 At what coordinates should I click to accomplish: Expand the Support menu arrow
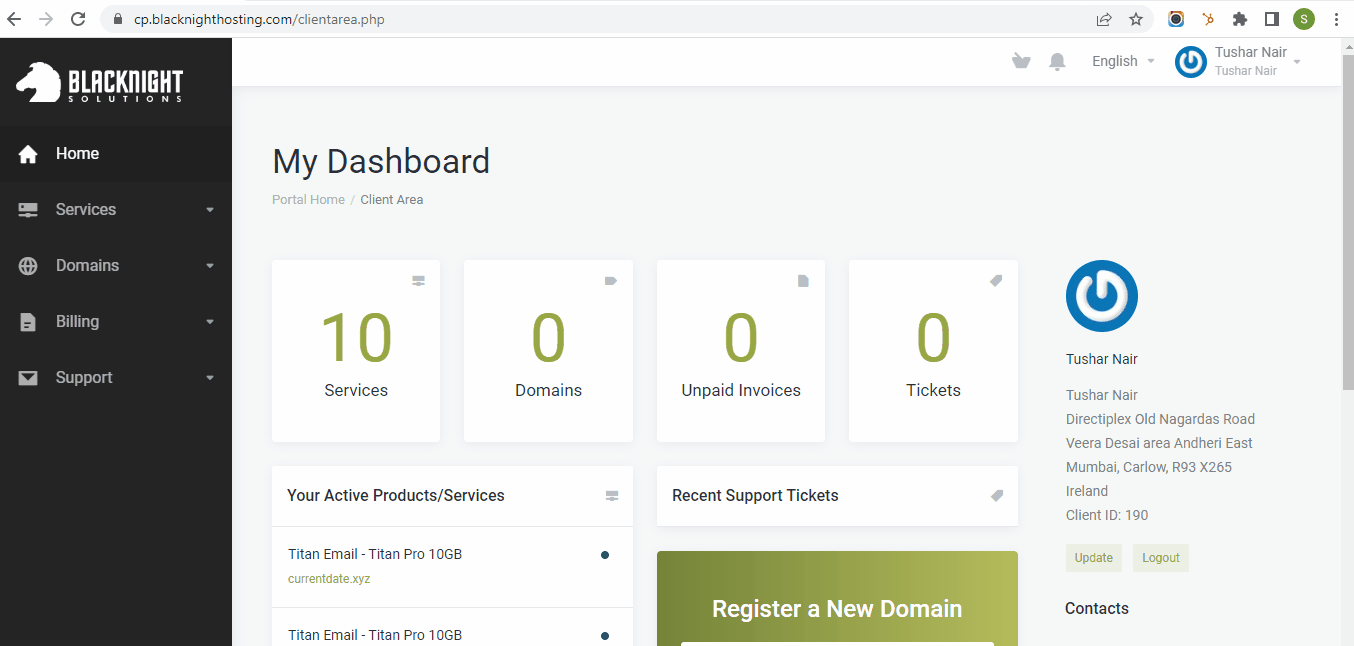tap(210, 378)
